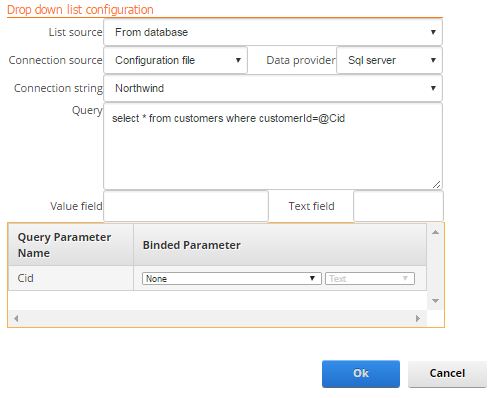This screenshot has width=494, height=398.
Task: Click the grid scroll left arrow
Action: [x=16, y=318]
